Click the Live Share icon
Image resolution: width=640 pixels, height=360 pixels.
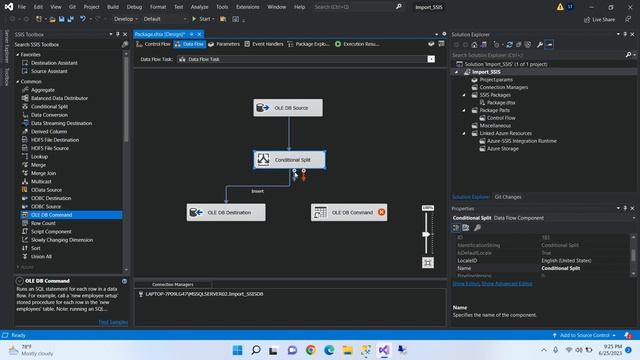pyautogui.click(x=599, y=19)
